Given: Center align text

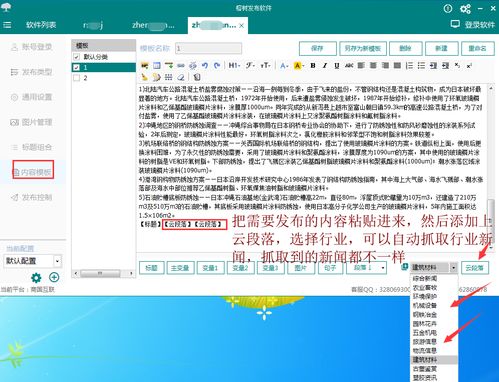Looking at the screenshot, I should point(373,66).
